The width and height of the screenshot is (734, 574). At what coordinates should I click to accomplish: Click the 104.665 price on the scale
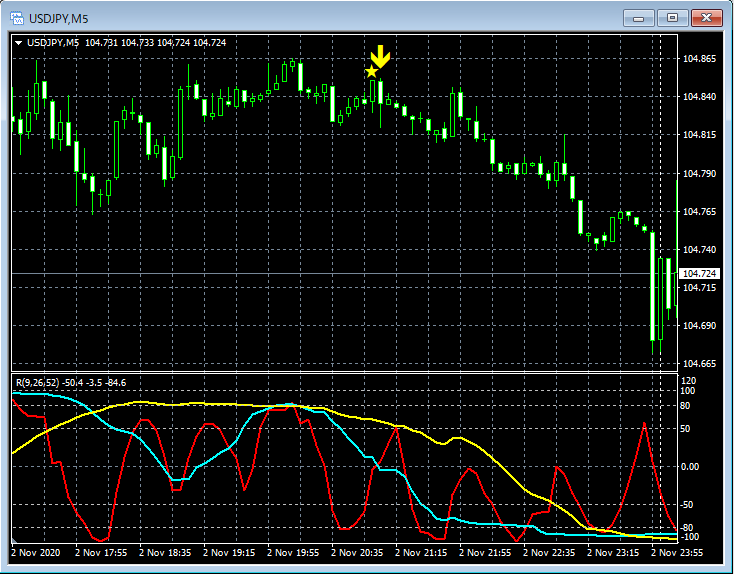coord(699,364)
